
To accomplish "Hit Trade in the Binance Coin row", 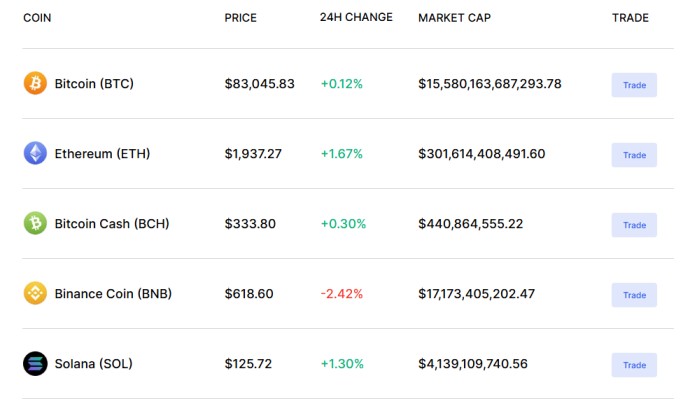I will (634, 295).
